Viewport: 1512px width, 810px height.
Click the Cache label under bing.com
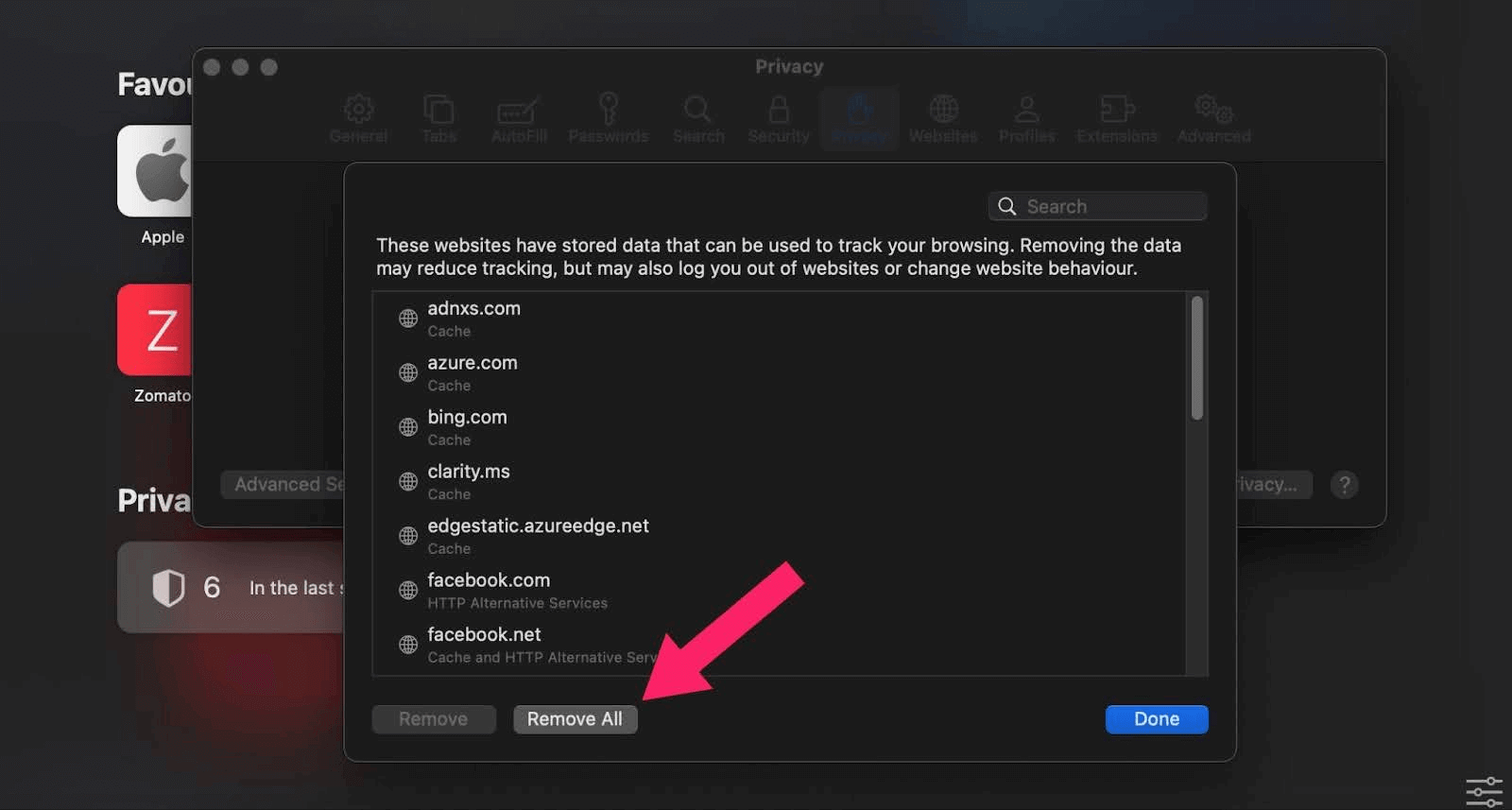(x=449, y=440)
